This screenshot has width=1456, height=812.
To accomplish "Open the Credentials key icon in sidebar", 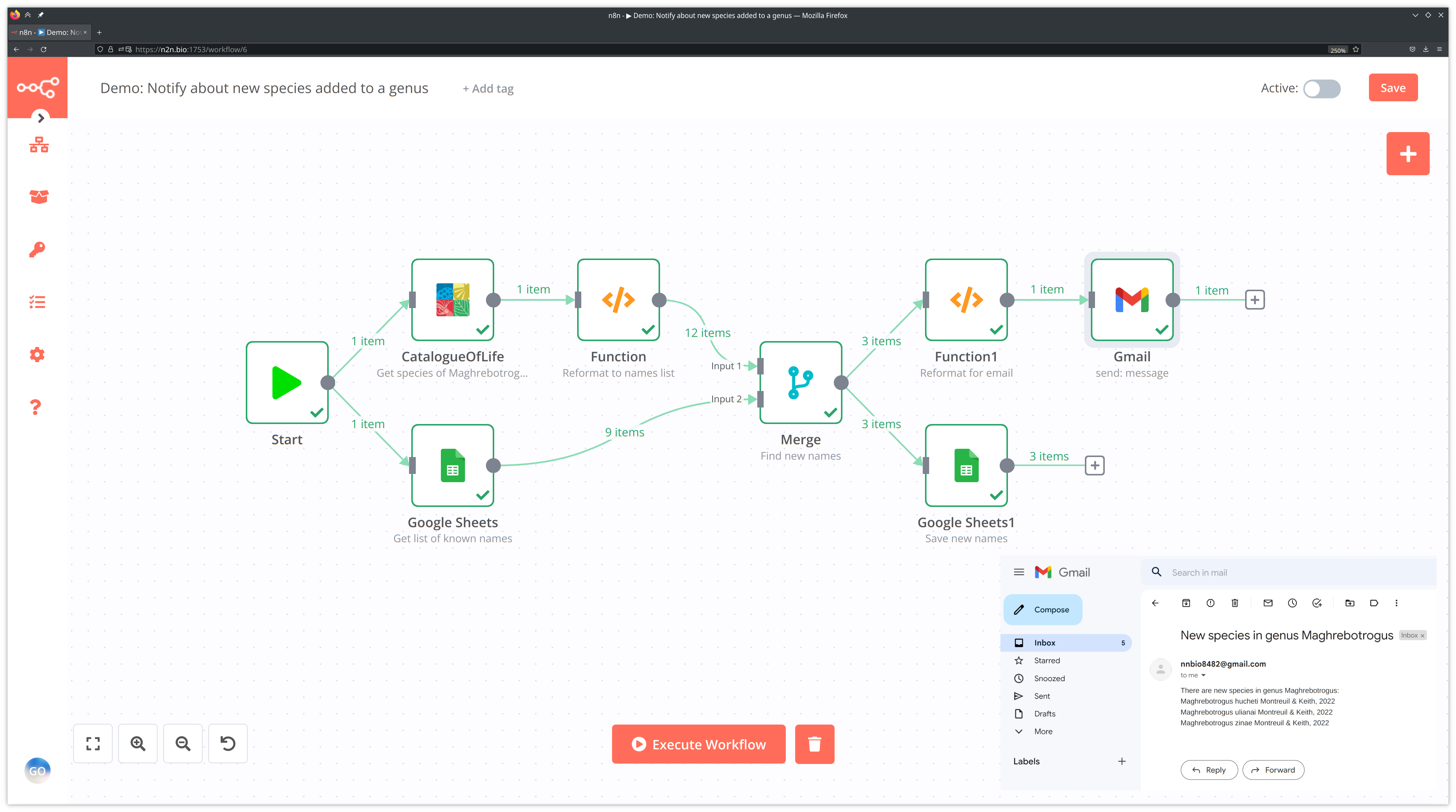I will click(37, 249).
